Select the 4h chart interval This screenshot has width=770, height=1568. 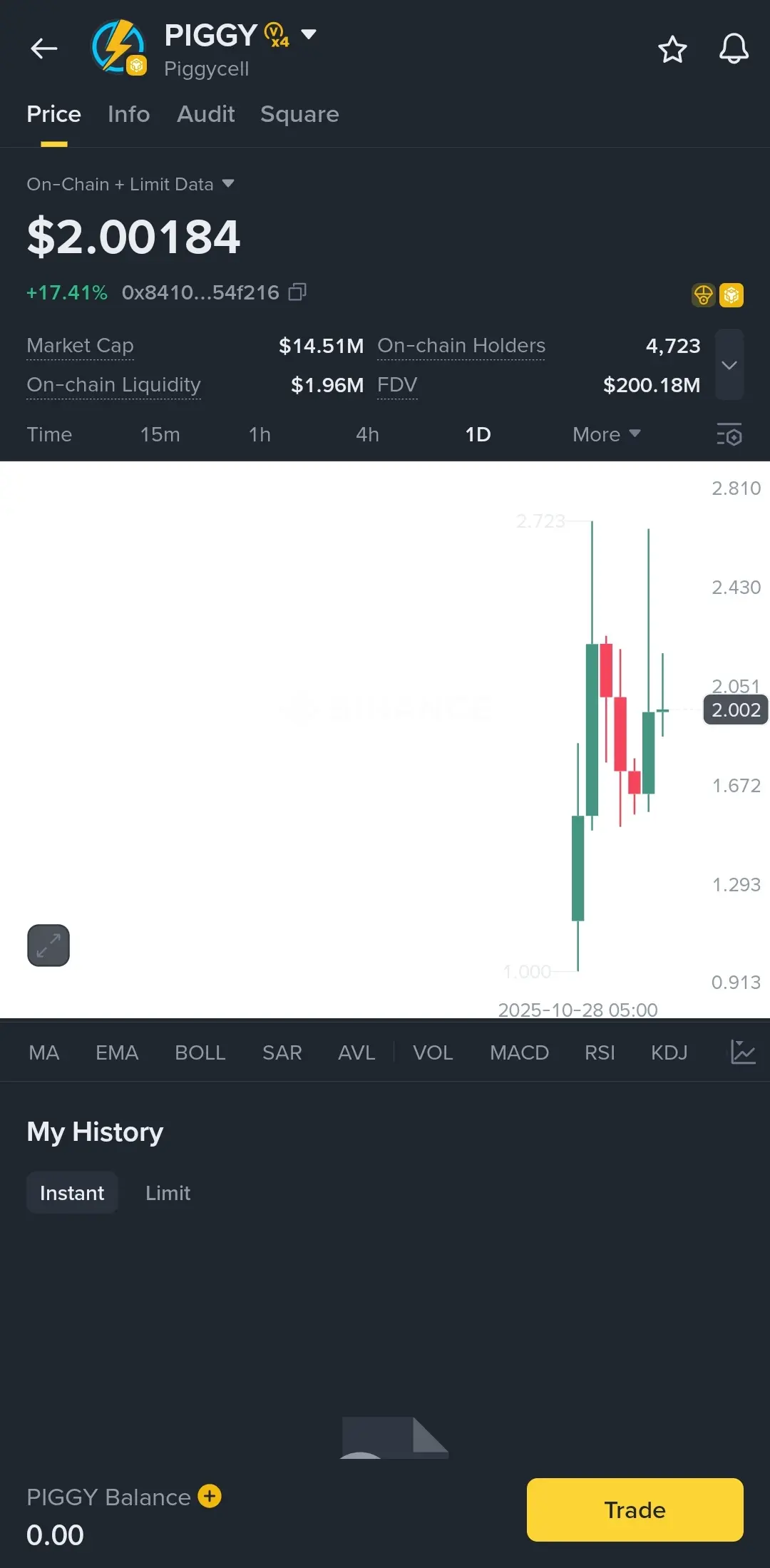pyautogui.click(x=367, y=434)
